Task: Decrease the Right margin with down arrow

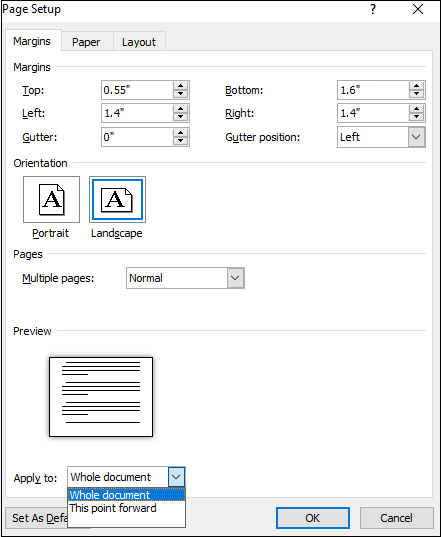Action: (x=416, y=117)
